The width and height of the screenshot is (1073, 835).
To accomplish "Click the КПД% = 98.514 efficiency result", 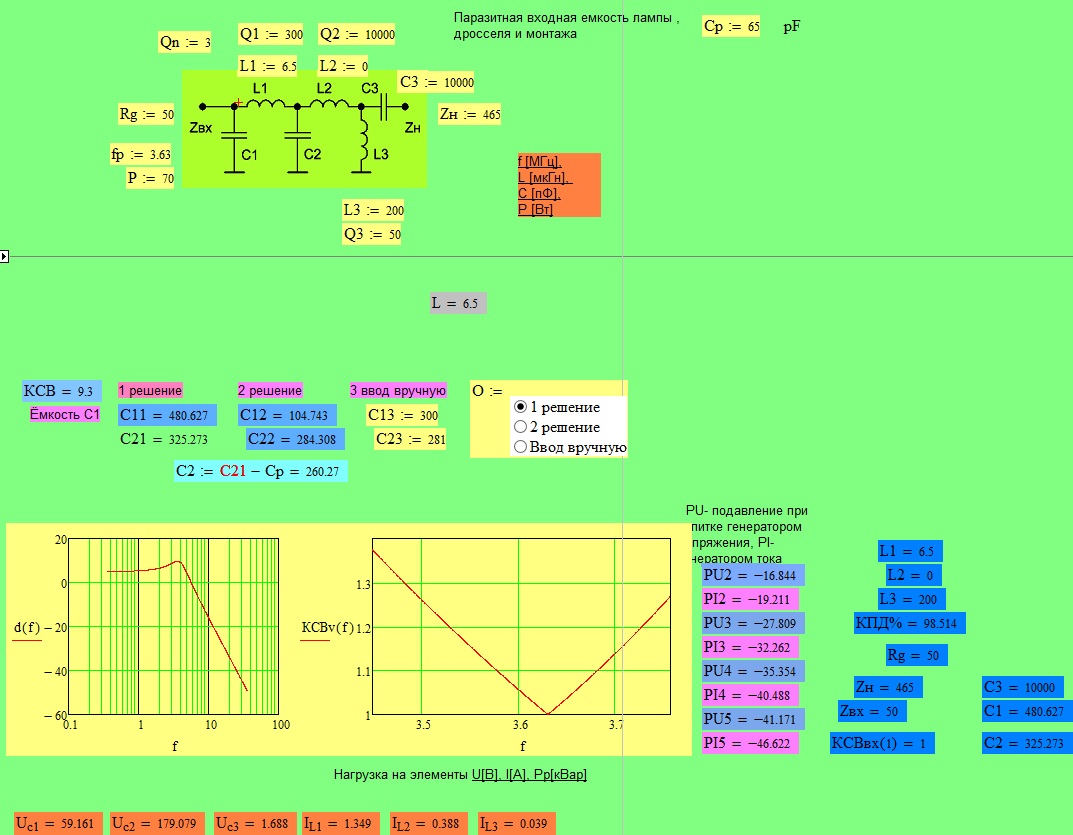I will tap(910, 623).
